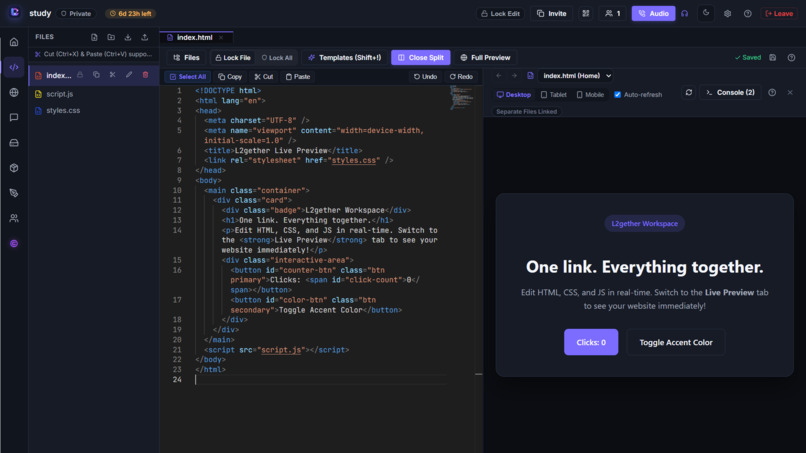This screenshot has height=453, width=806.
Task: Click the purple round icon at sidebar bottom
Action: click(x=14, y=244)
